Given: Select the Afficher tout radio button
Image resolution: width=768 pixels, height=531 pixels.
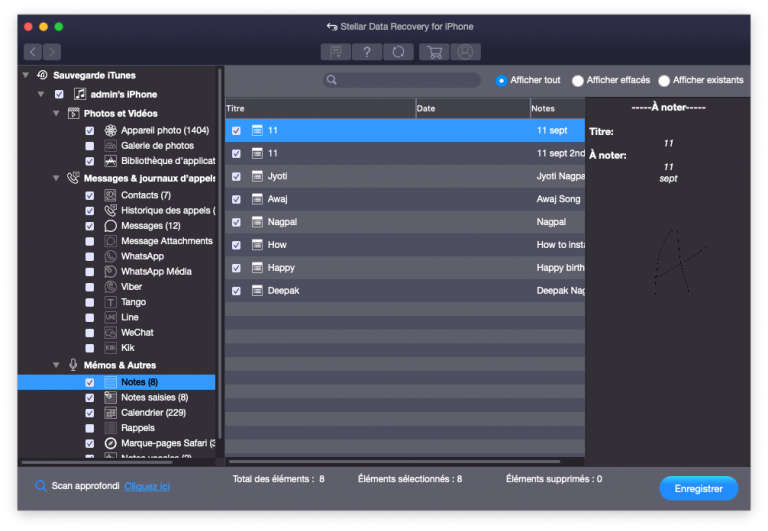Looking at the screenshot, I should [x=501, y=80].
